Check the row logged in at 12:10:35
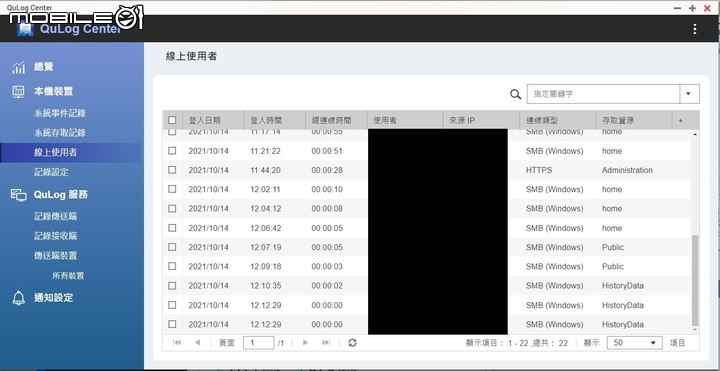Screen dimensions: 720x371 172,286
